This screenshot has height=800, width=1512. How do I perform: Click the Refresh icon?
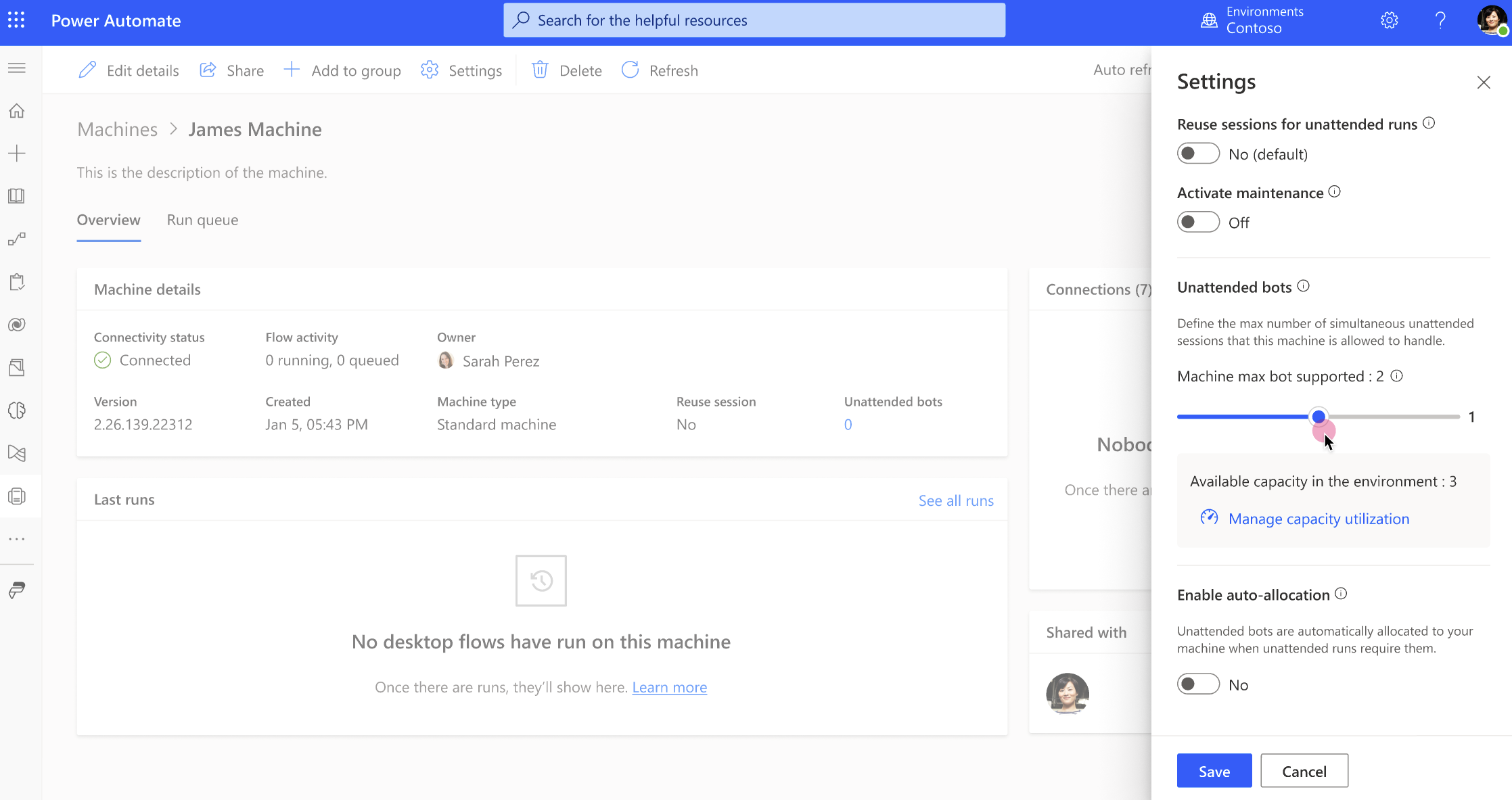click(631, 70)
